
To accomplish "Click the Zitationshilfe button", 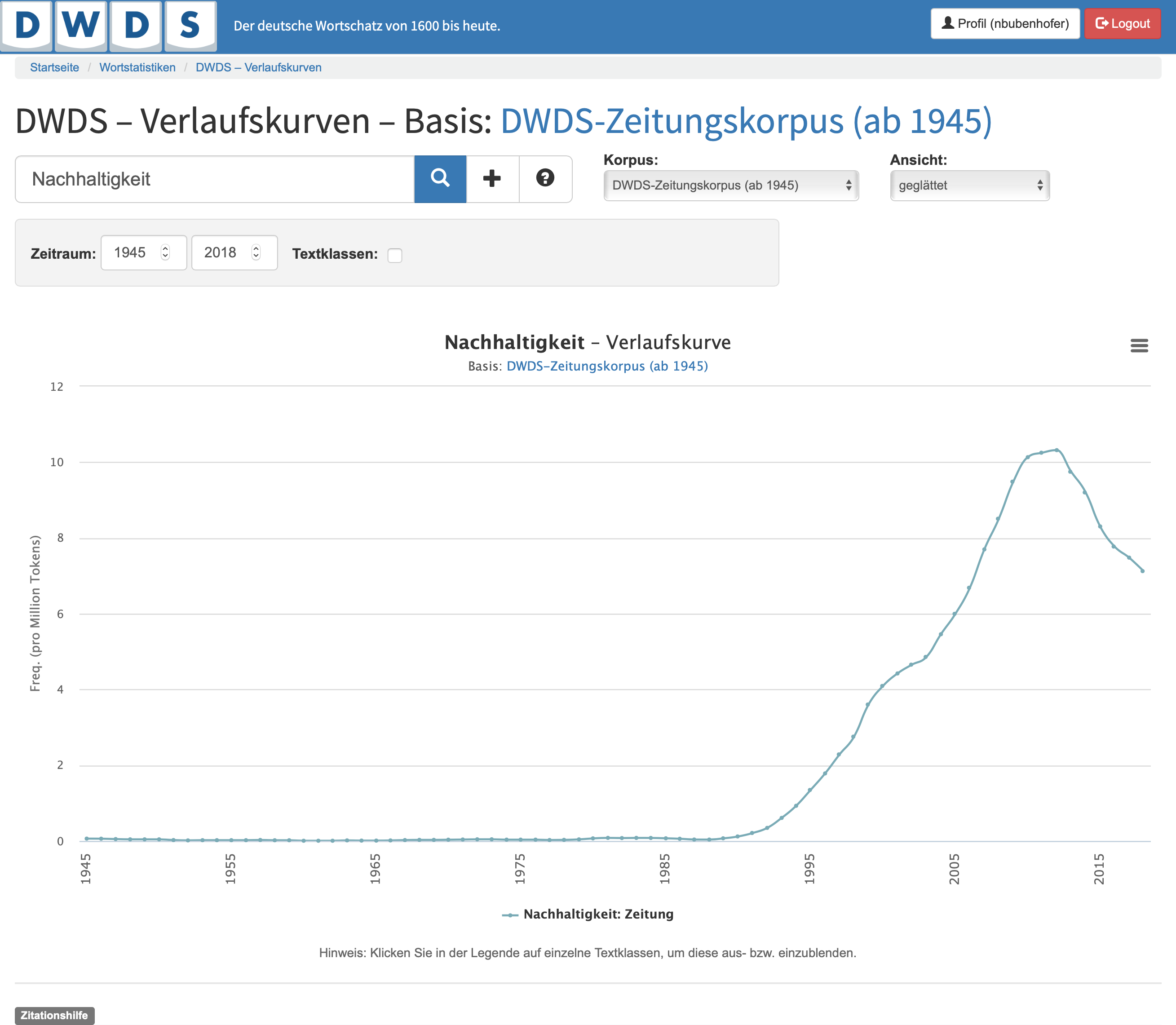I will tap(54, 1015).
